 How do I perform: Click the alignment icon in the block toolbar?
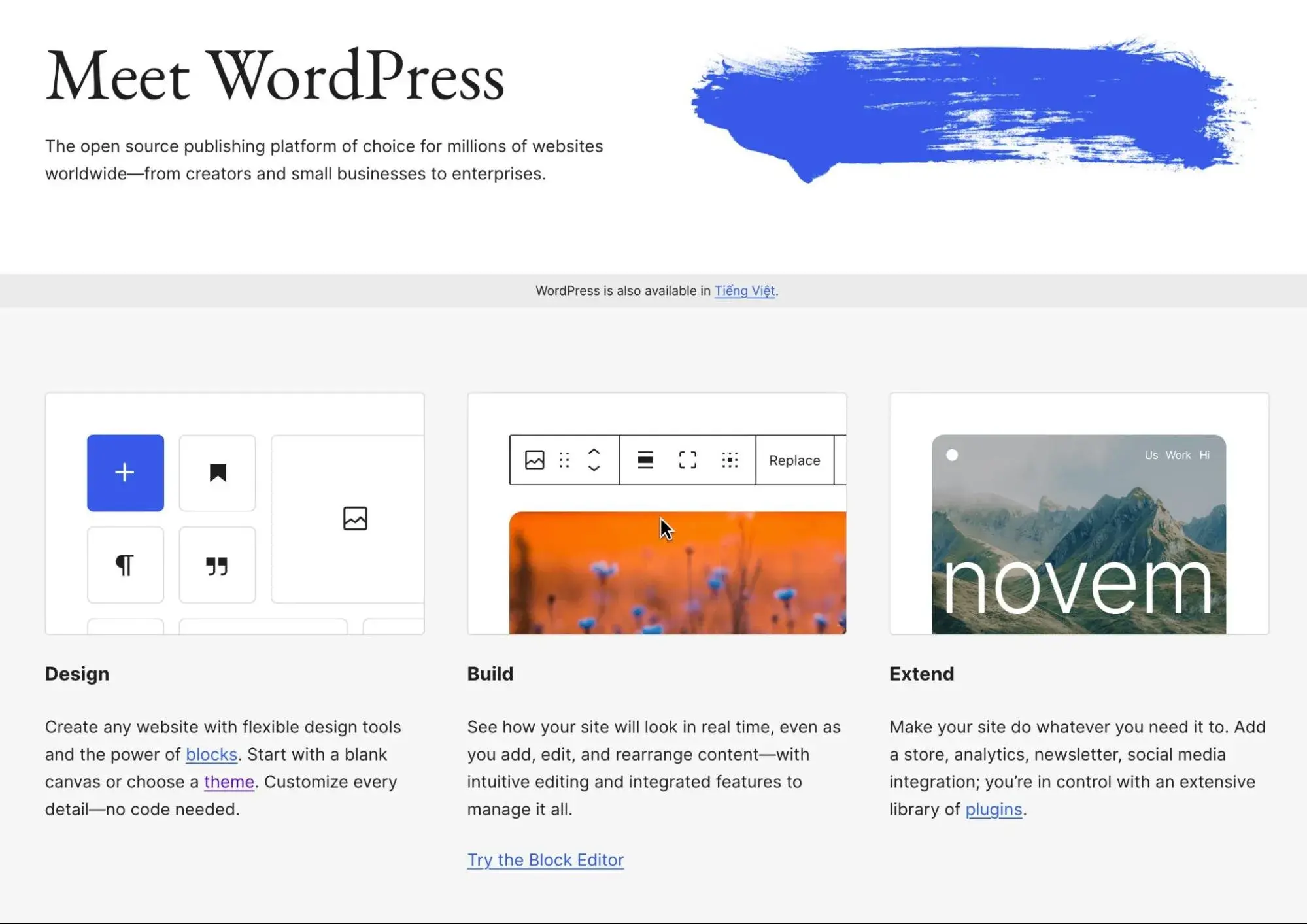coord(645,460)
